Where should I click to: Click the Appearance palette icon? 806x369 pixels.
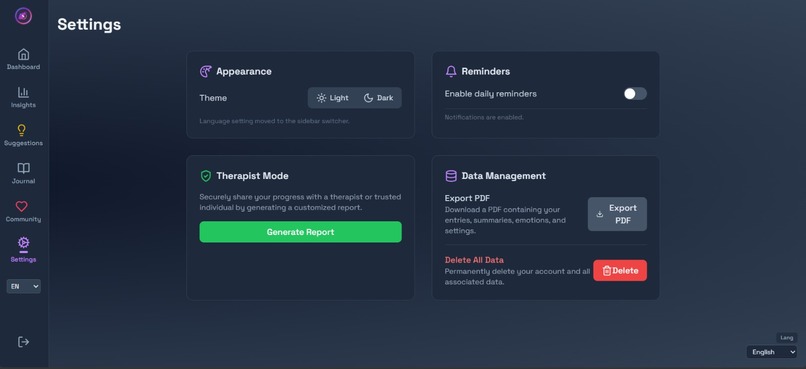(x=206, y=71)
